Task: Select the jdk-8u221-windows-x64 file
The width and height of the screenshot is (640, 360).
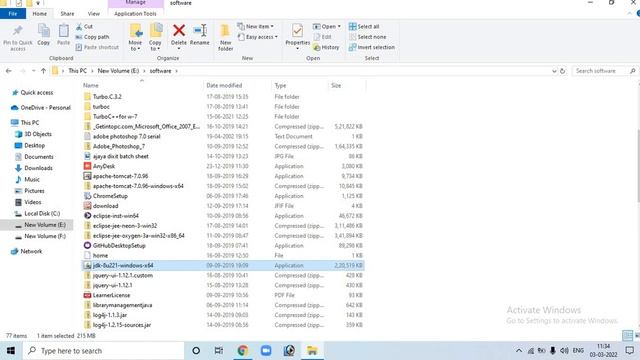Action: [223, 265]
